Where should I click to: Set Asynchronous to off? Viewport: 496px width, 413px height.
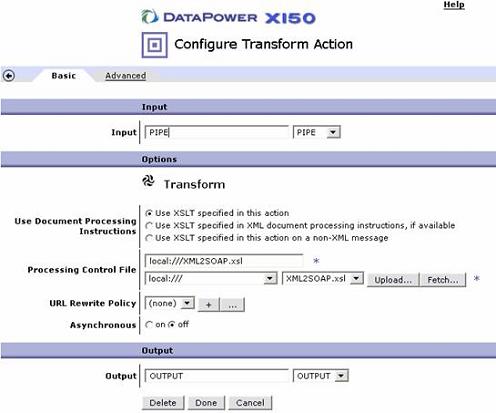coord(172,324)
